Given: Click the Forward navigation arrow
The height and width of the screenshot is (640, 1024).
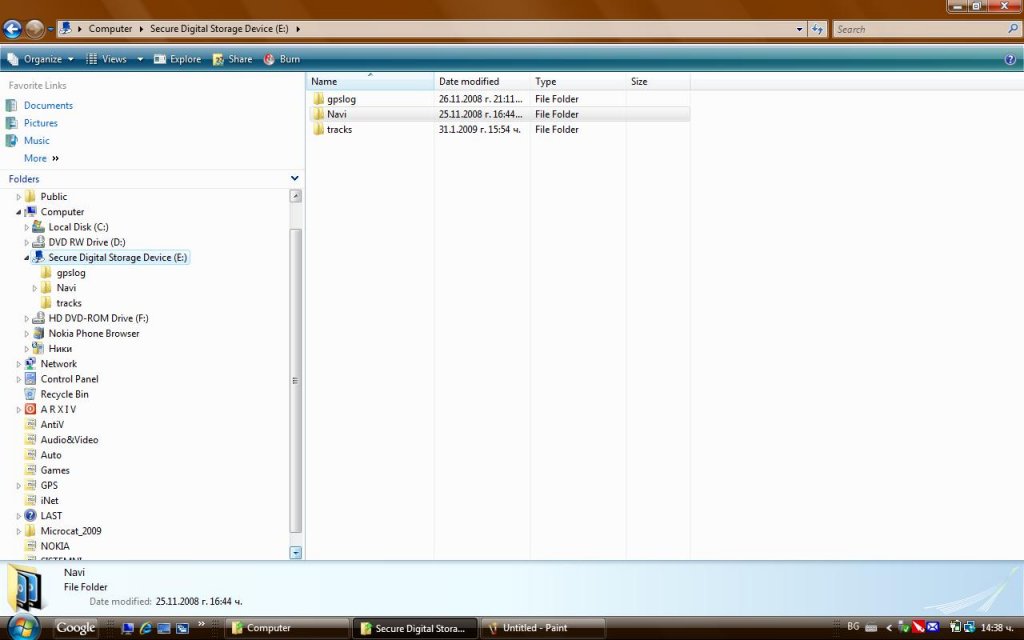Looking at the screenshot, I should coord(35,29).
